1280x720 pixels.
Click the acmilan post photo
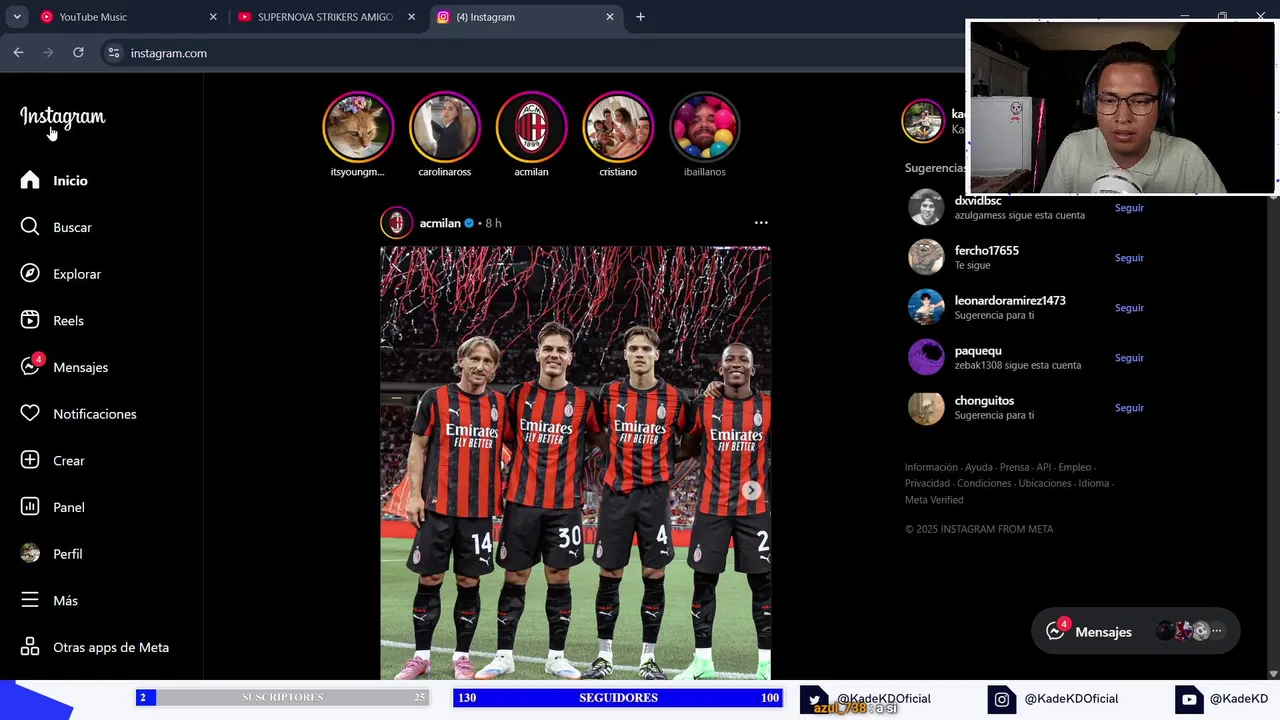point(575,463)
